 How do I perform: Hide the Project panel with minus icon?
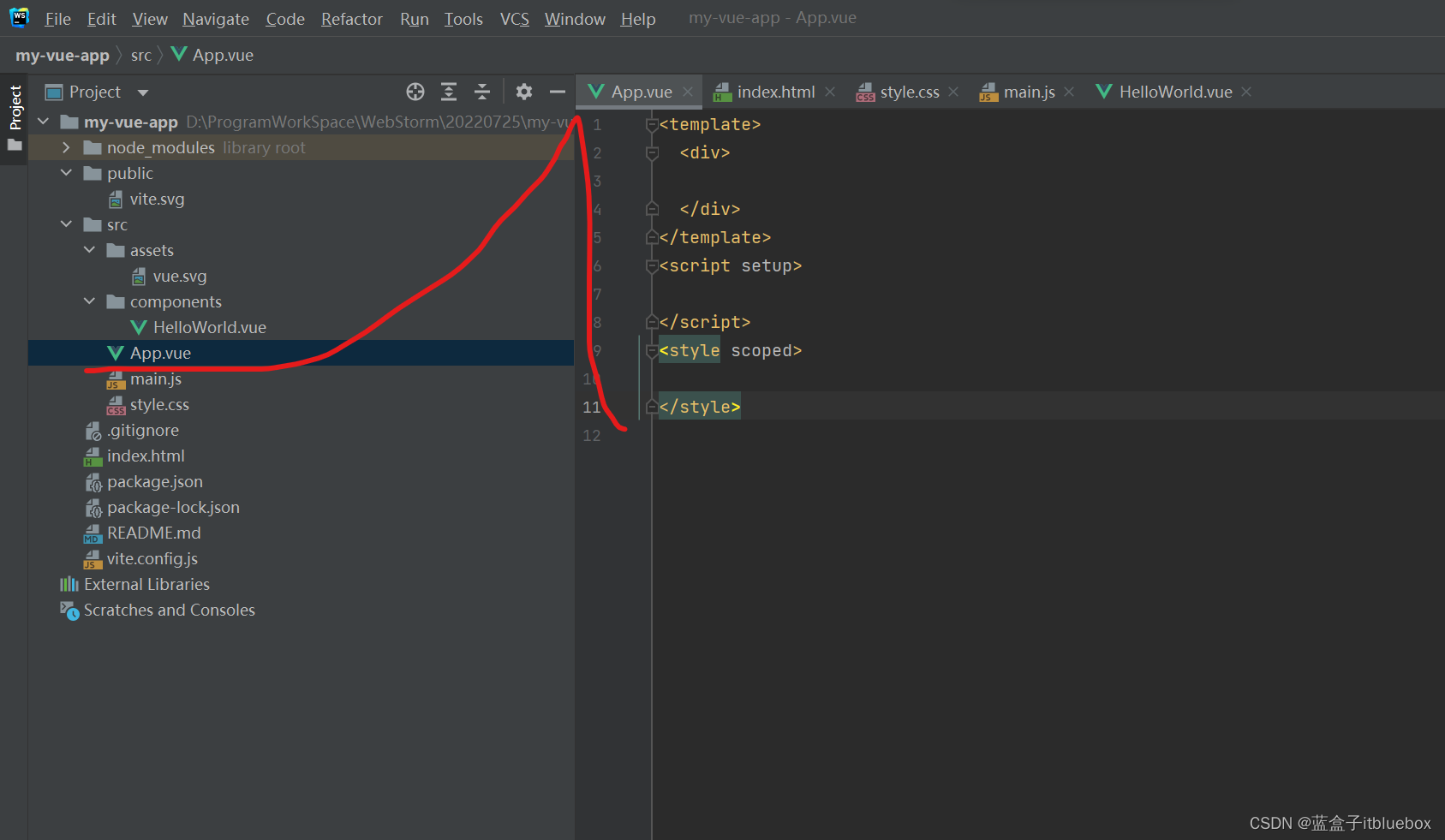click(558, 92)
